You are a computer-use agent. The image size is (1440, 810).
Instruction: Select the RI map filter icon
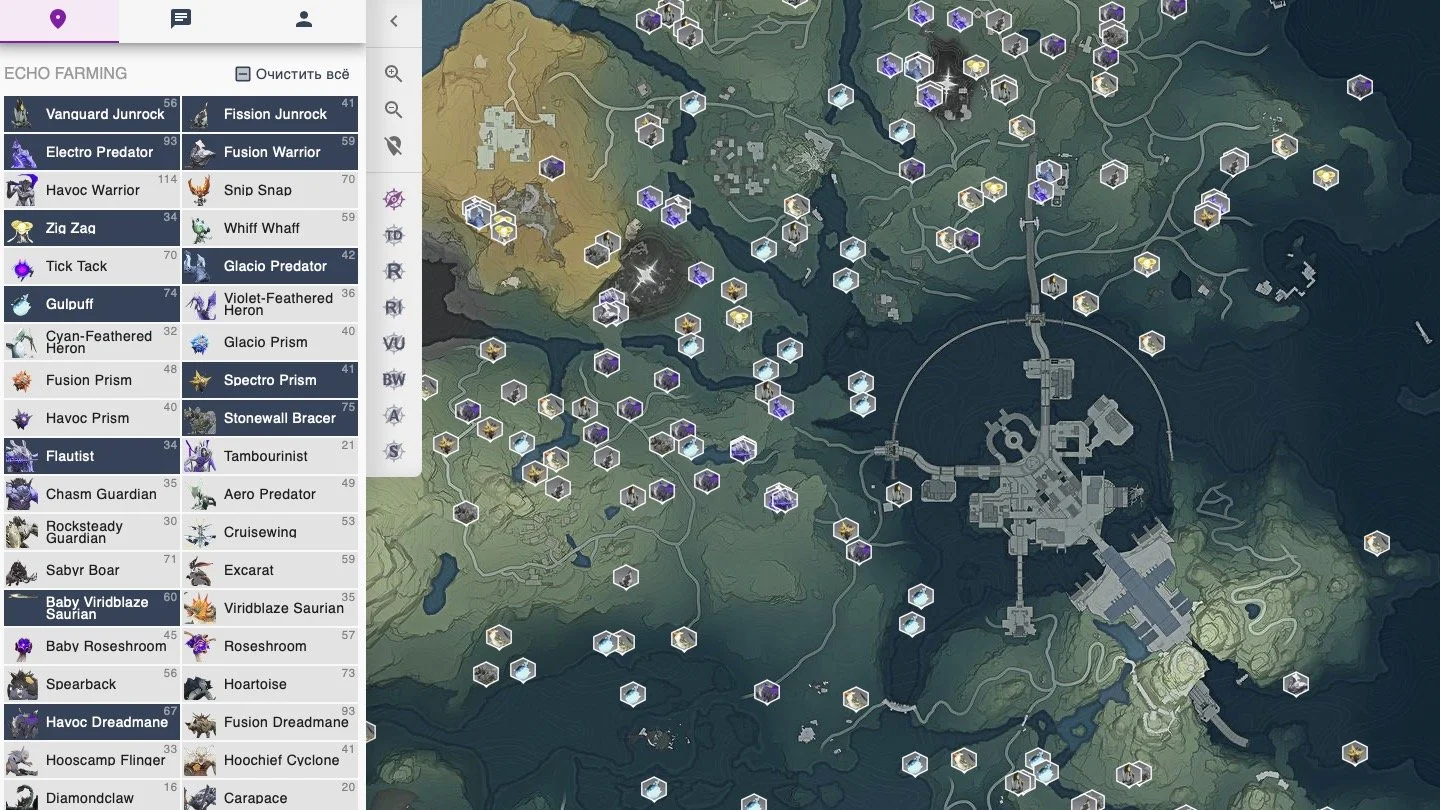(394, 308)
